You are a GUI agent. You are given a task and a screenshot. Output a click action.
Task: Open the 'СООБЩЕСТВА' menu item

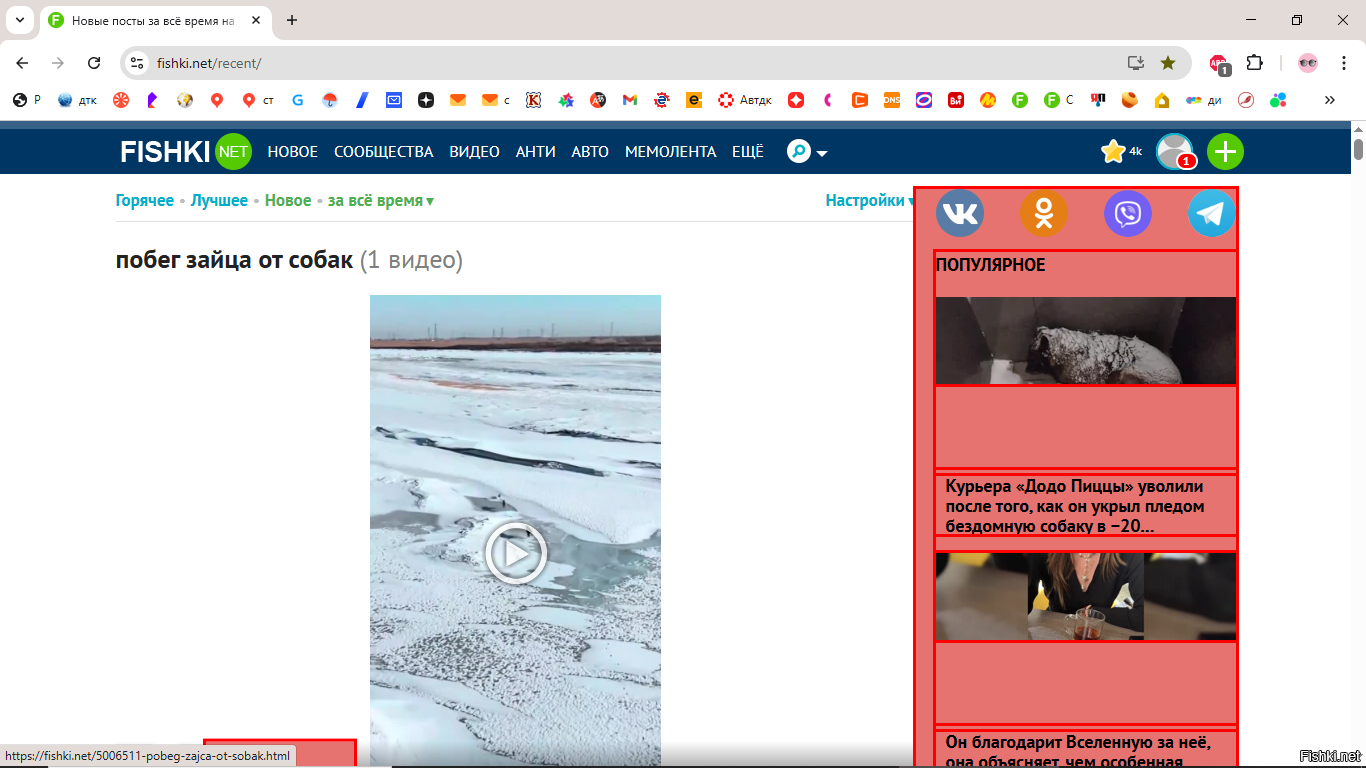pyautogui.click(x=383, y=152)
